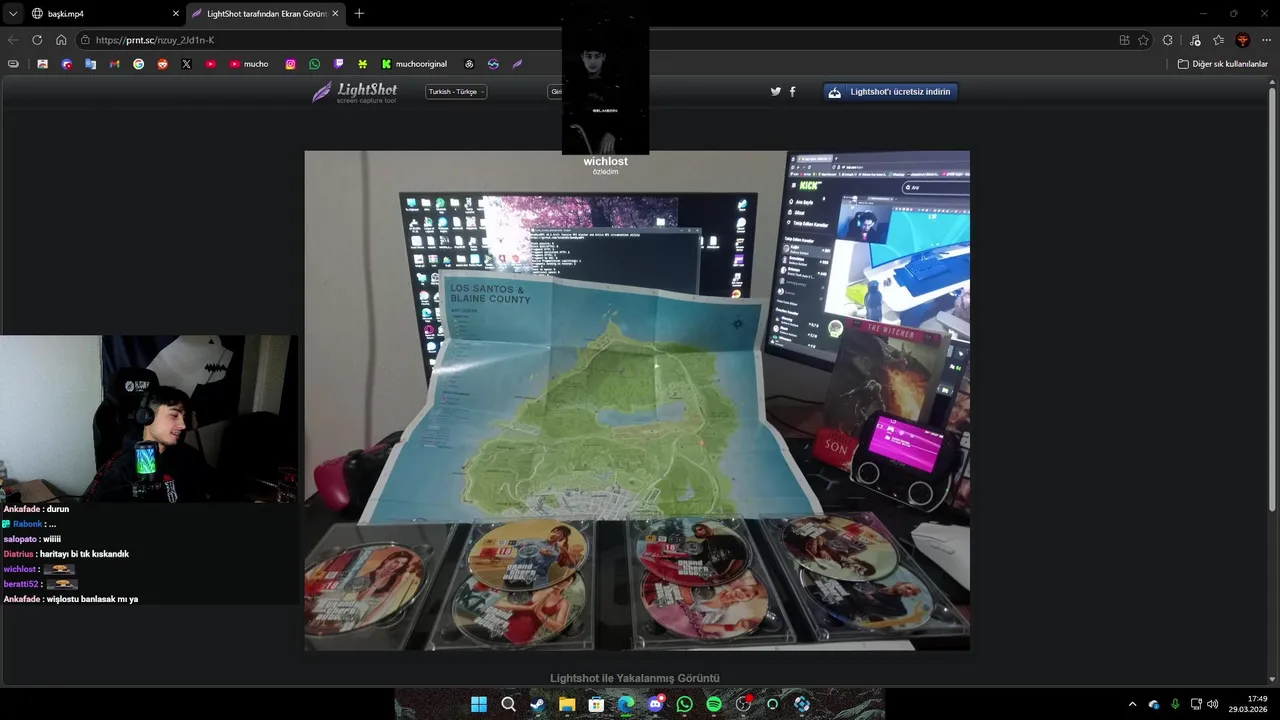This screenshot has width=1280, height=720.
Task: Open the split screen icon in address bar
Action: coord(1125,40)
